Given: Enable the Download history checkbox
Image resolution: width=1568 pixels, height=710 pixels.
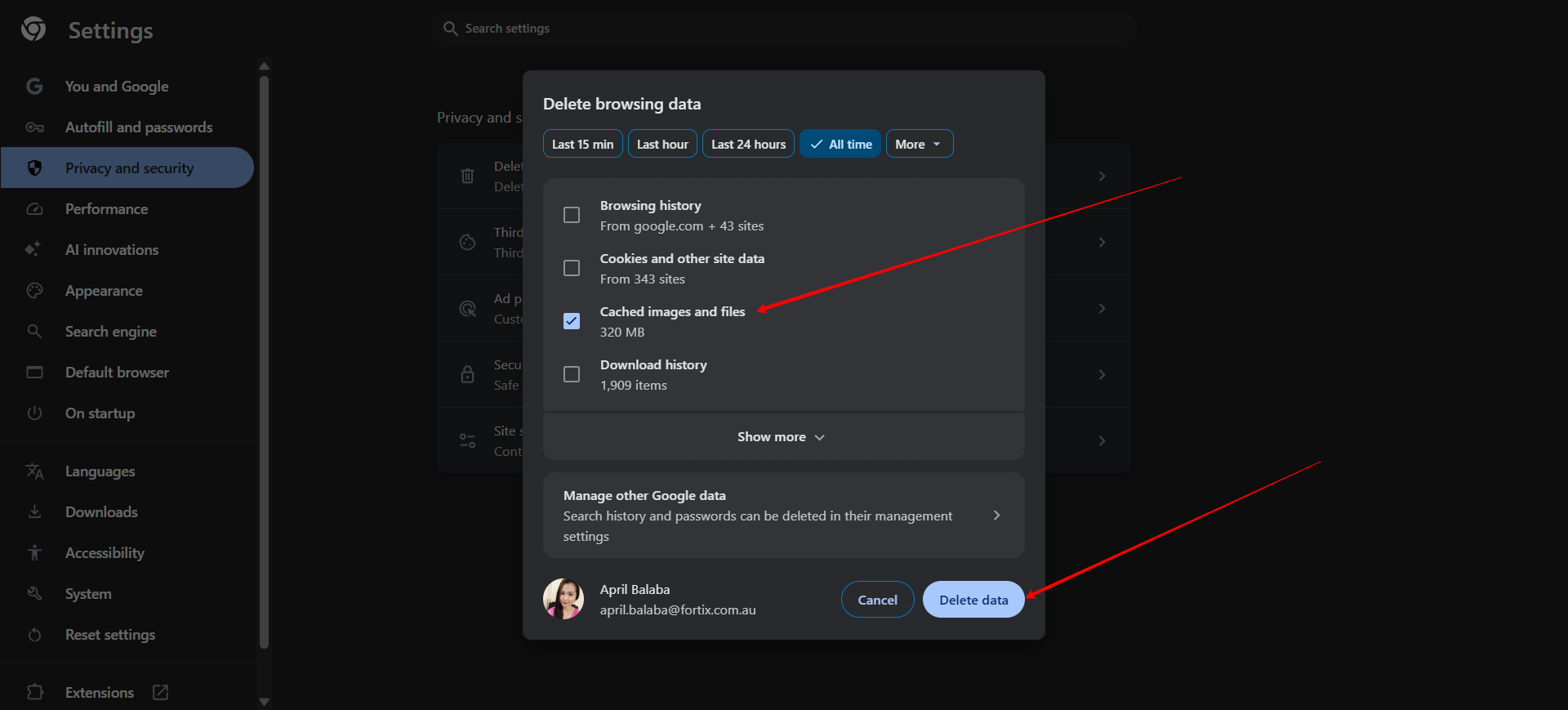Looking at the screenshot, I should pos(572,374).
